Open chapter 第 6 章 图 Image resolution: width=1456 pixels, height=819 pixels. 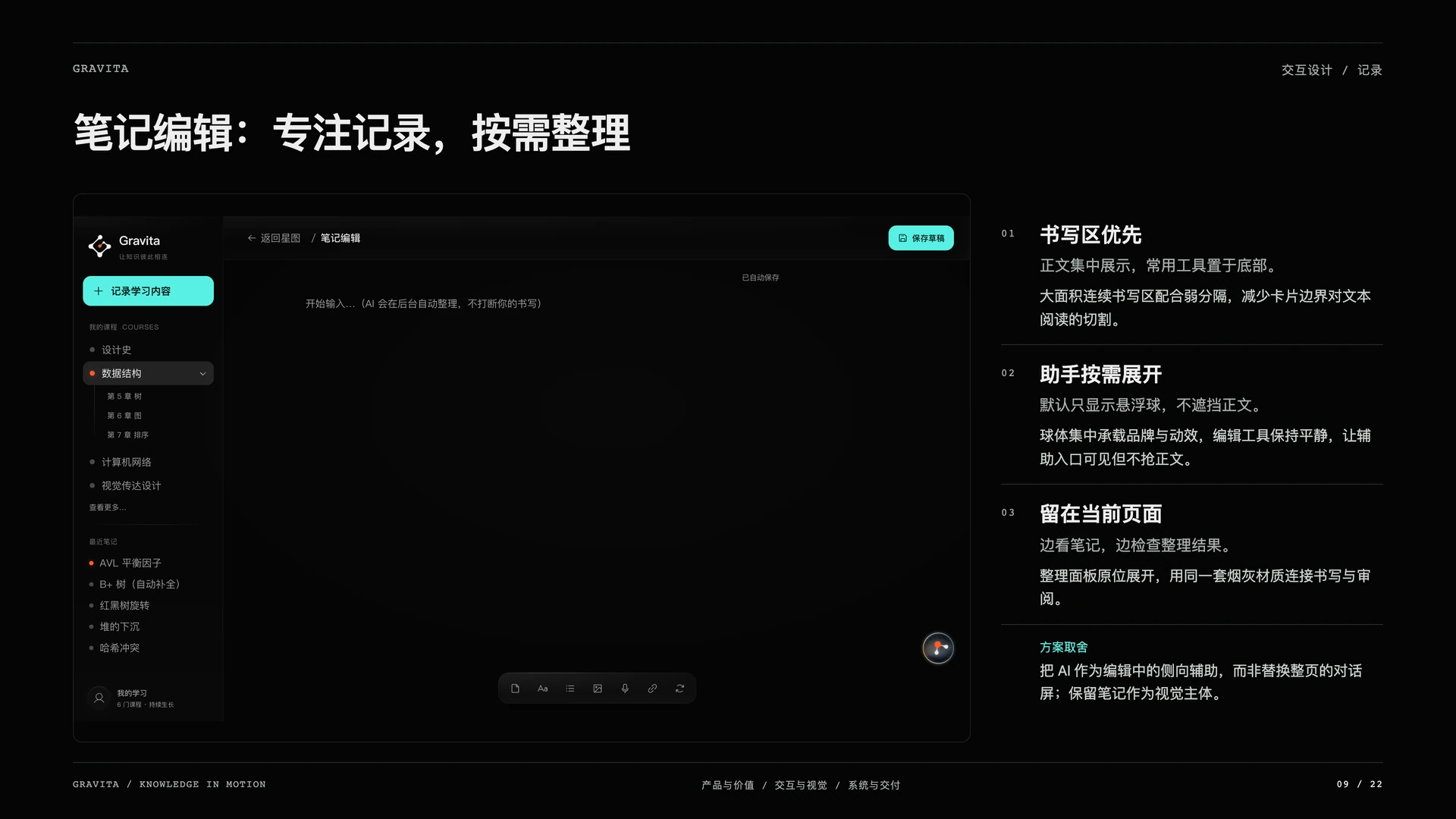pyautogui.click(x=124, y=416)
